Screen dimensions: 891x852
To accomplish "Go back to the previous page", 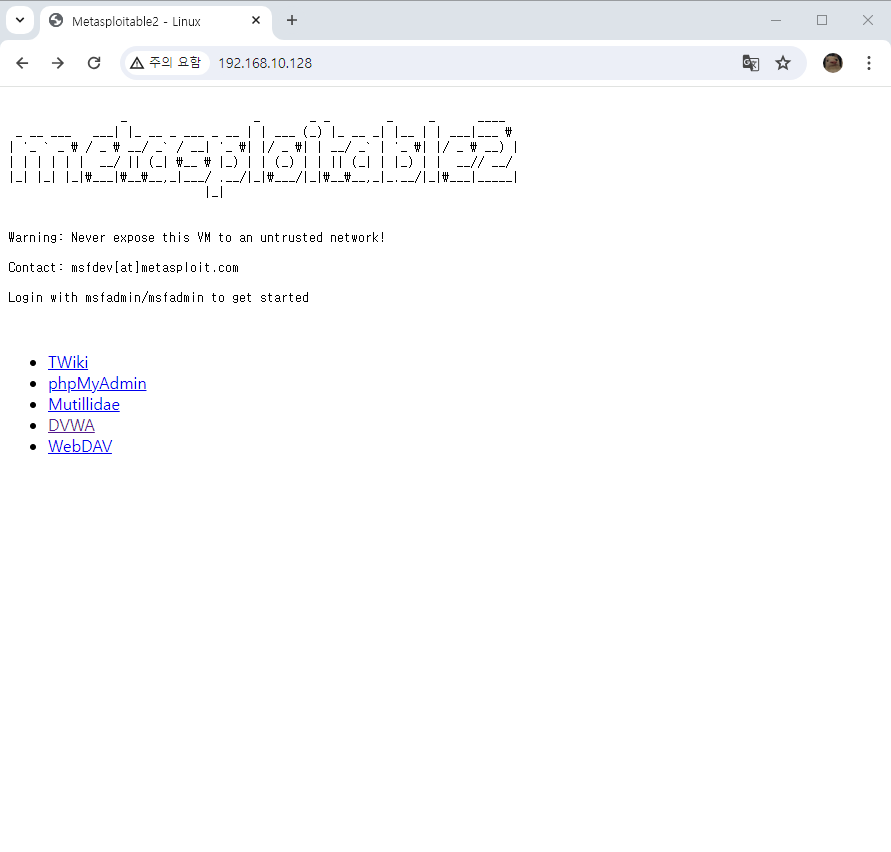I will 22,63.
